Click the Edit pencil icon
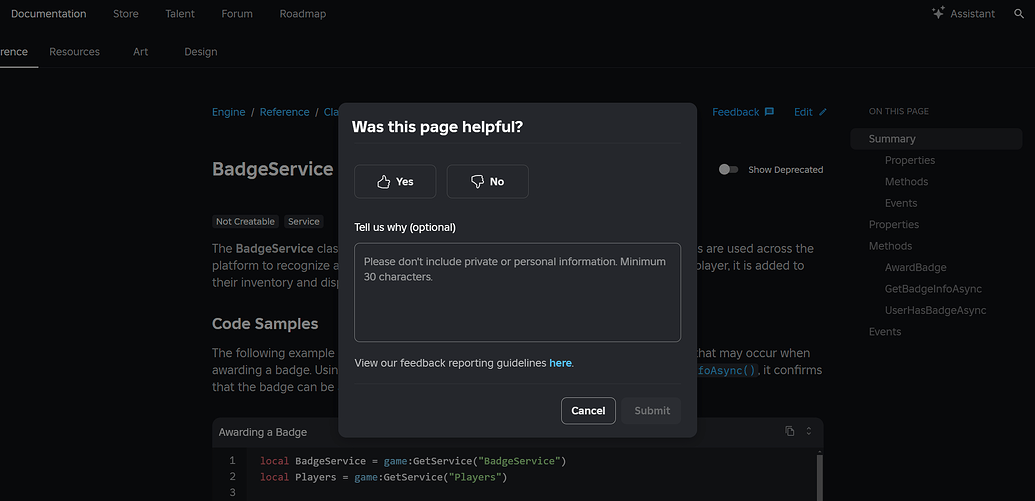Image resolution: width=1035 pixels, height=501 pixels. pos(822,112)
